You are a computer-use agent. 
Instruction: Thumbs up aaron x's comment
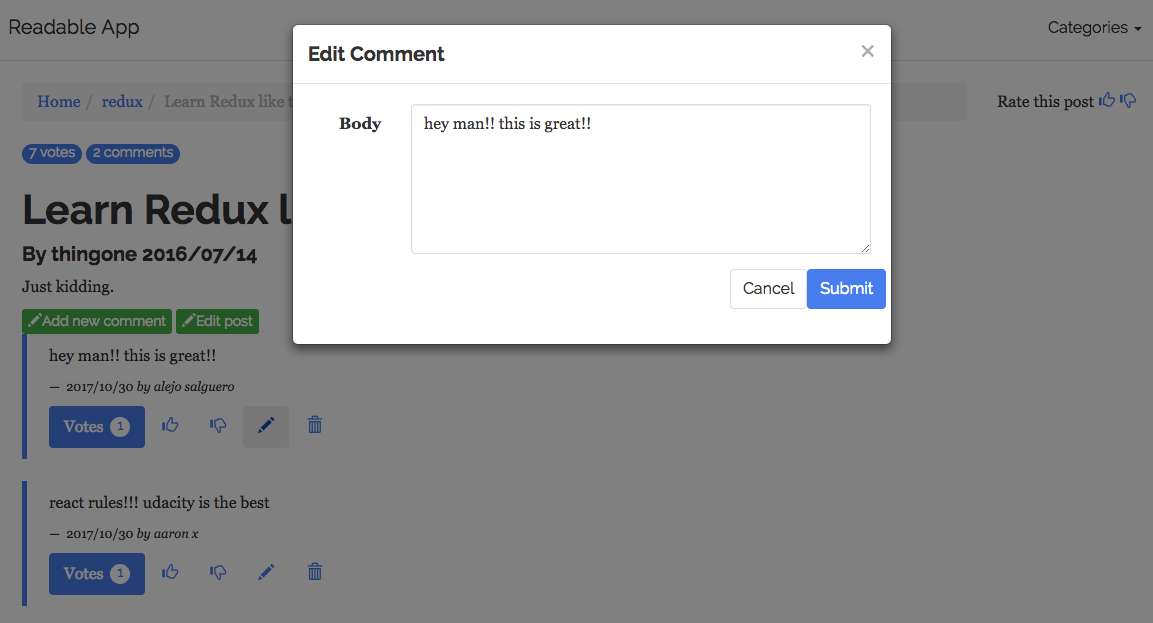170,572
